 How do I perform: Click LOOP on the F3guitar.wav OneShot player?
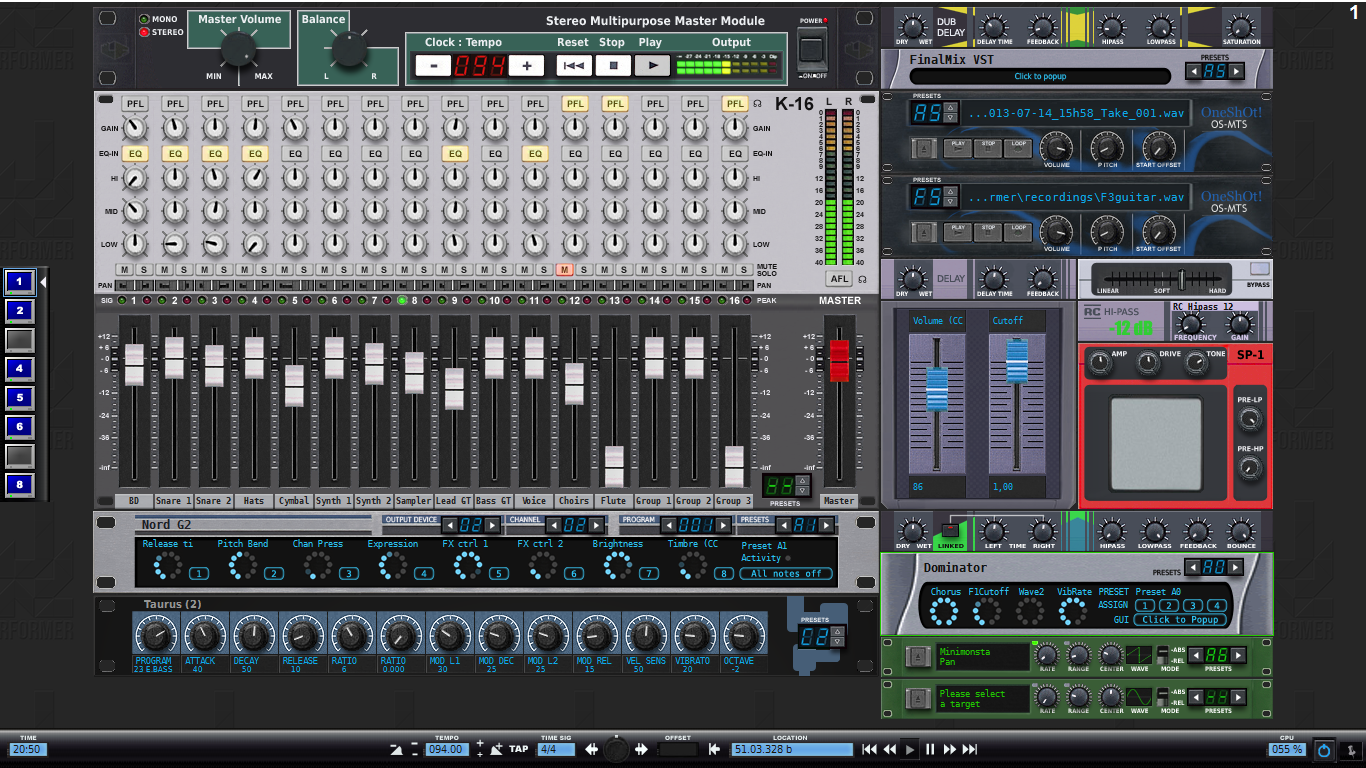[1018, 230]
